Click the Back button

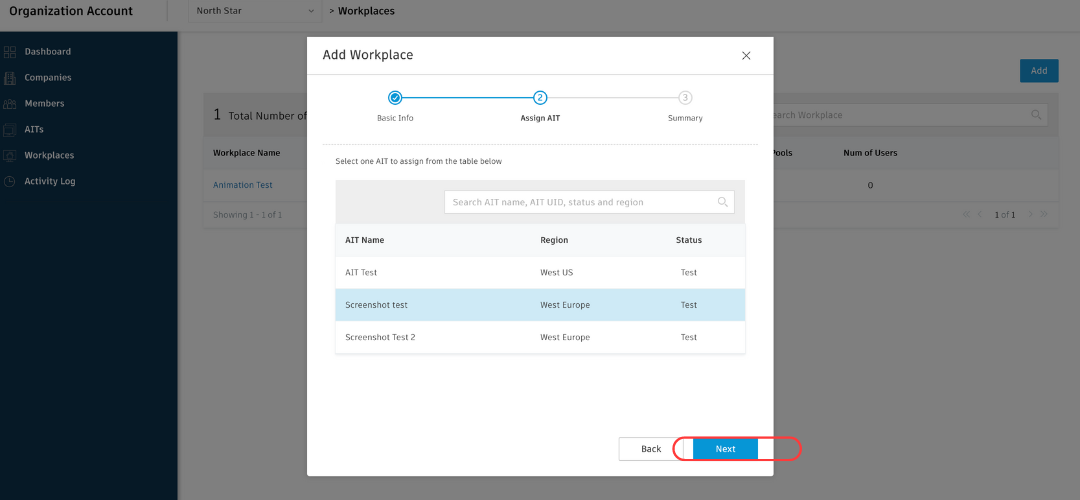651,449
